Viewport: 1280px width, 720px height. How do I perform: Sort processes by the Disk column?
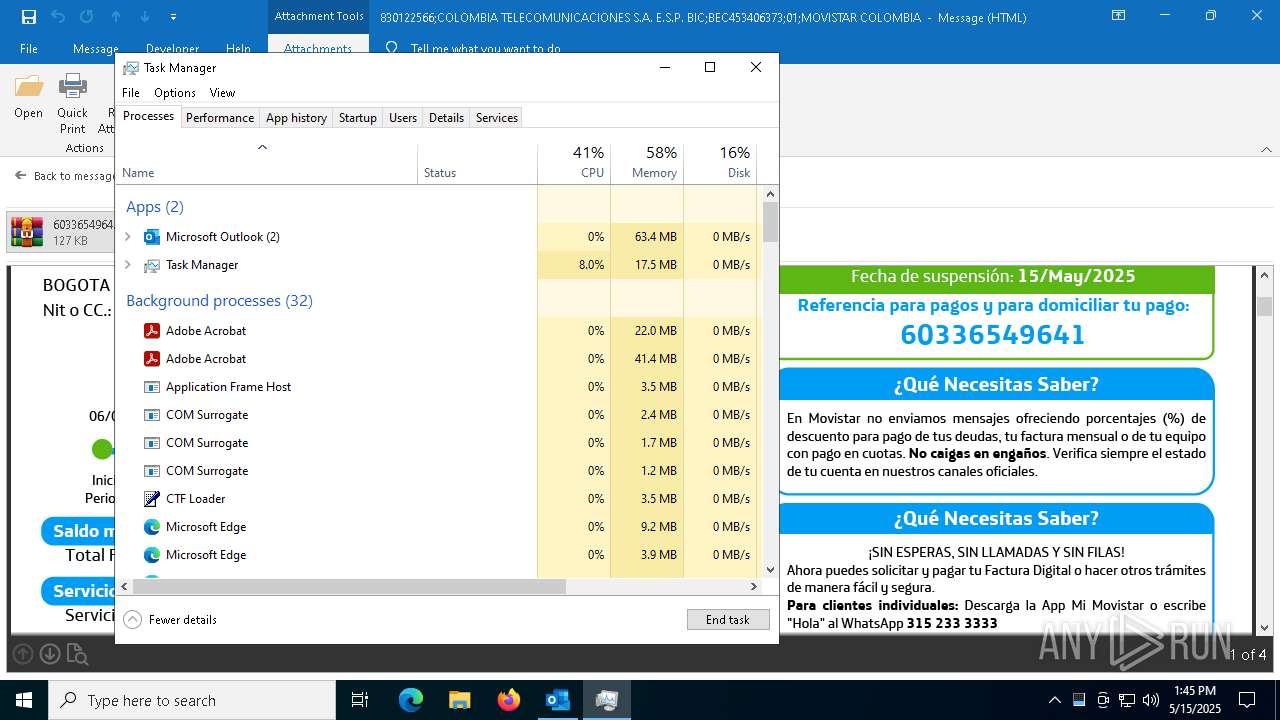(x=720, y=164)
